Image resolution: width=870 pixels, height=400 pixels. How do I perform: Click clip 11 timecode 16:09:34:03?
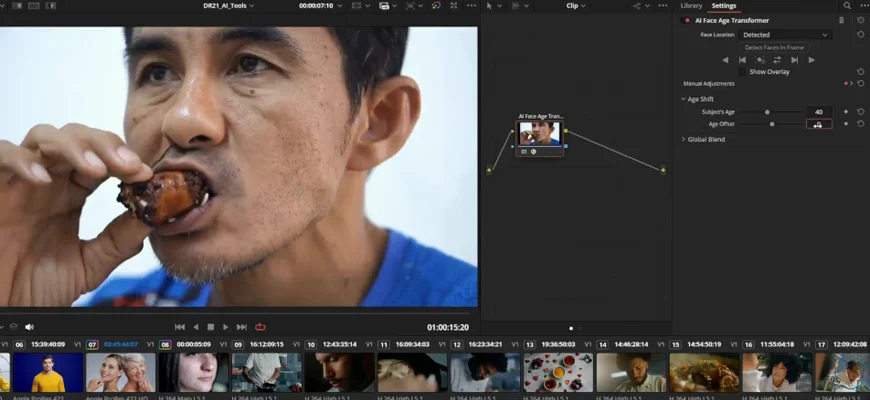pos(413,345)
